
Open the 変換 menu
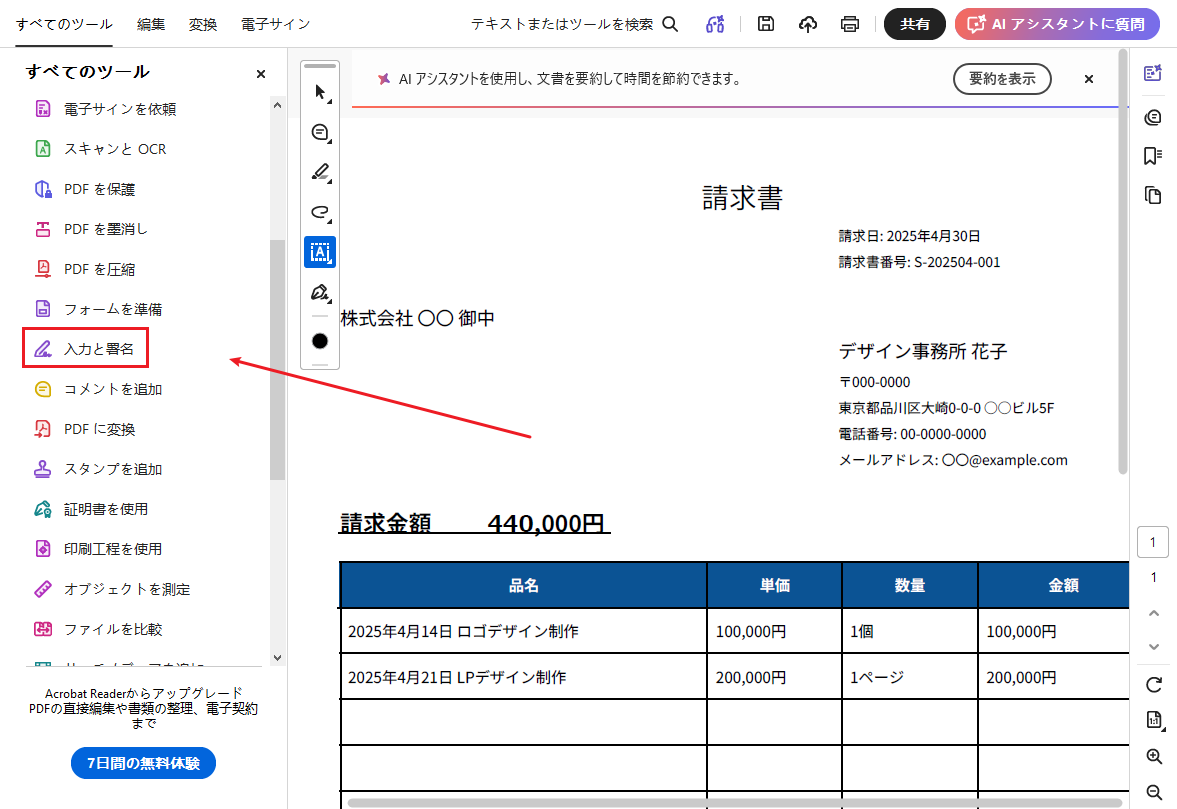[203, 24]
